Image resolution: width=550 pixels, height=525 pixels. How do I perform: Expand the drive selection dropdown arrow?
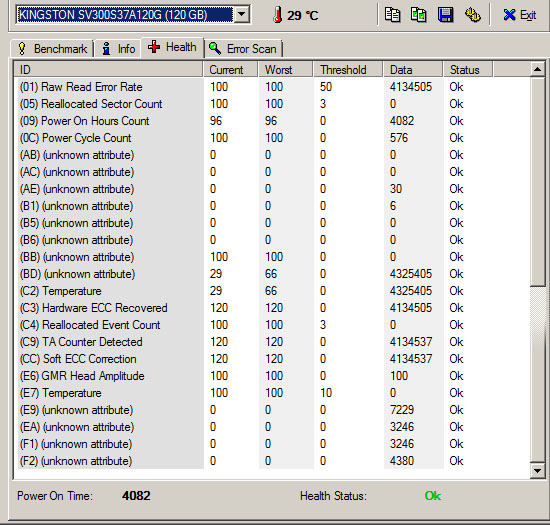click(241, 15)
